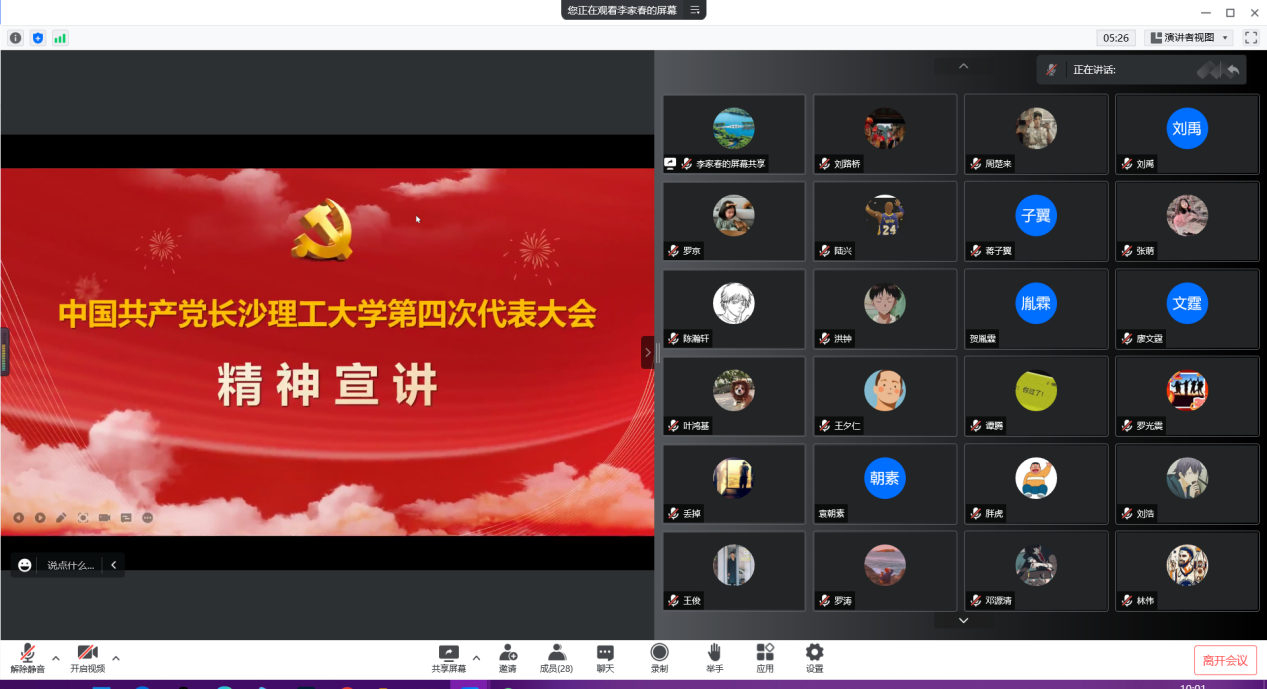
Task: Collapse participant panel with divider arrow
Action: (x=647, y=352)
